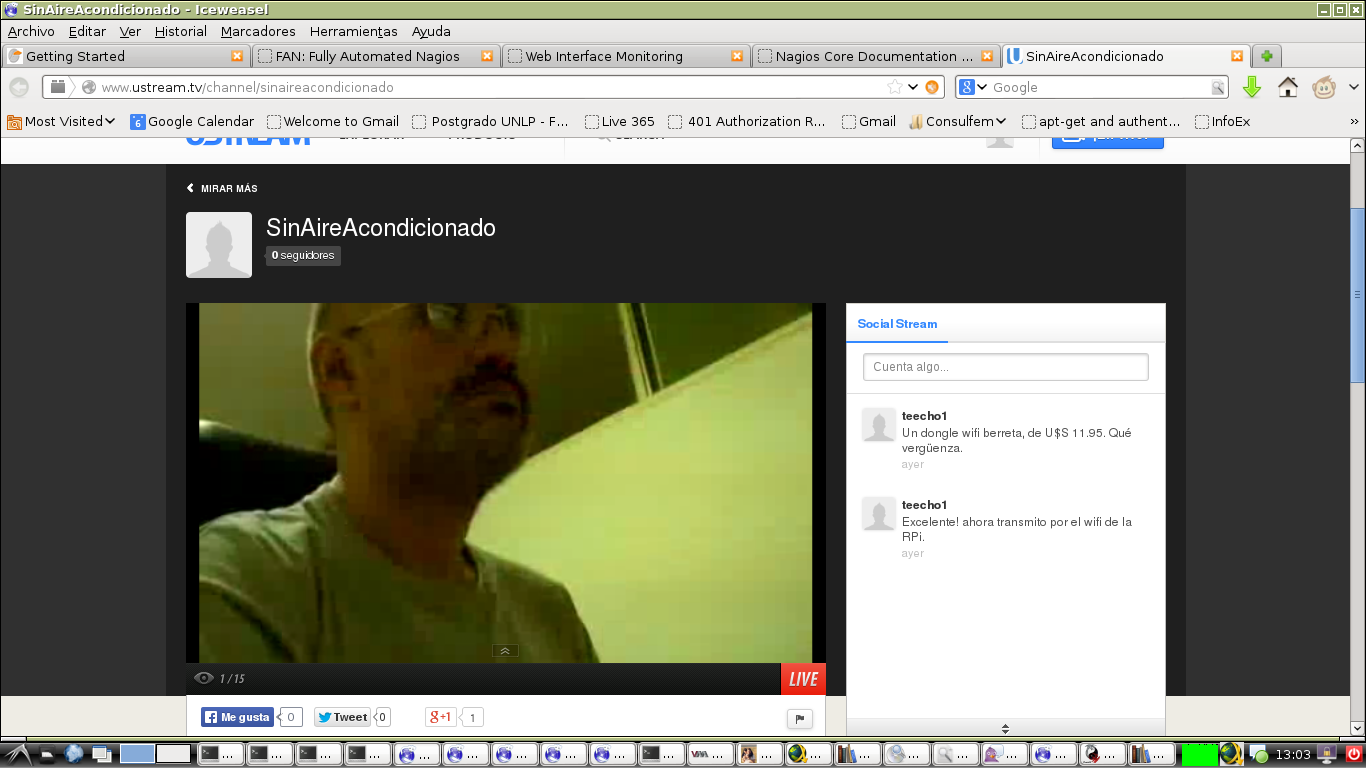1366x768 pixels.
Task: Click the Google +1 button
Action: (440, 717)
